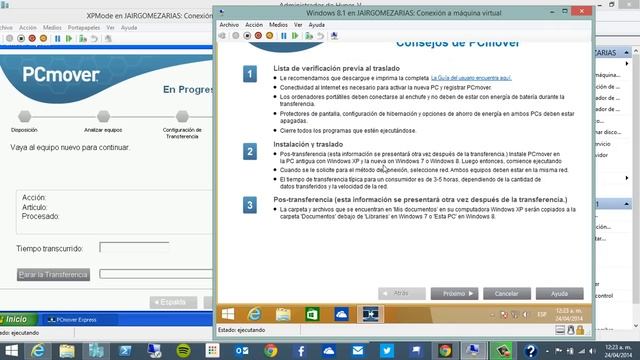640x360 pixels.
Task: Click transfer progress bar in XPMode PCmover
Action: (156, 273)
